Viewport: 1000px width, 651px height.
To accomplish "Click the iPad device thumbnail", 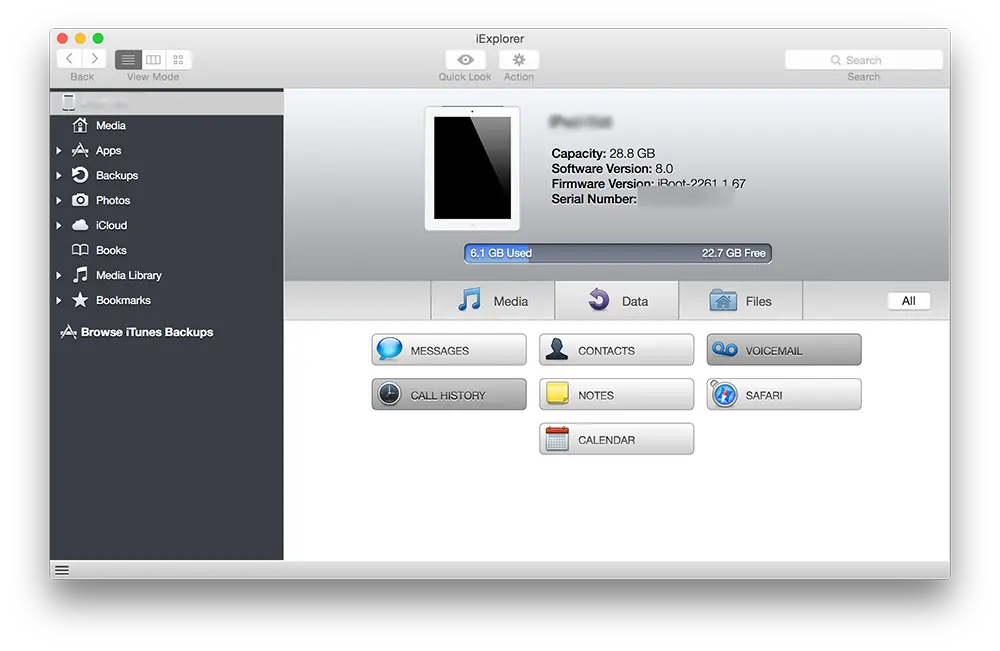I will 472,168.
